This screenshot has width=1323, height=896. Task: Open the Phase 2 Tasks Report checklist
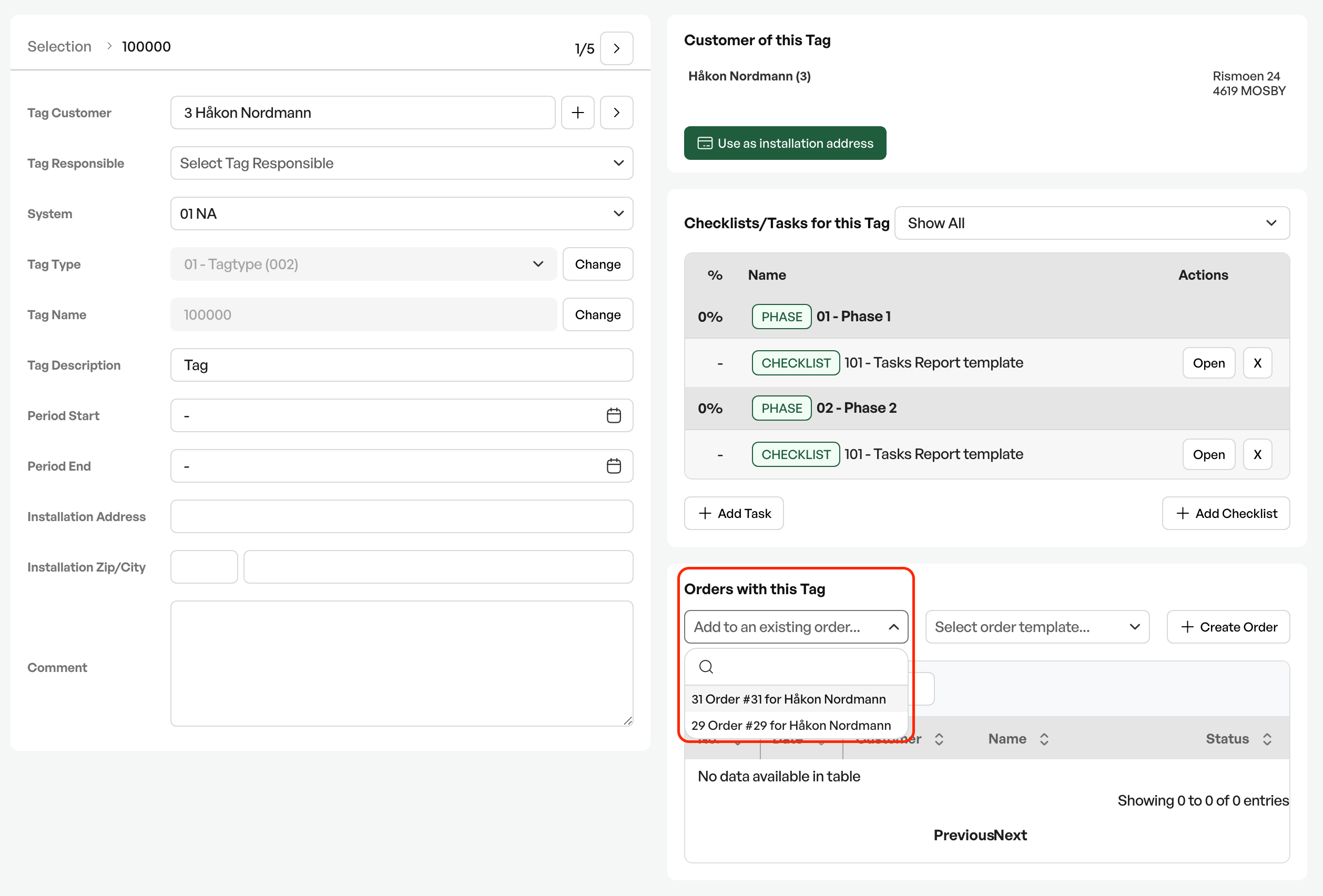(1208, 455)
